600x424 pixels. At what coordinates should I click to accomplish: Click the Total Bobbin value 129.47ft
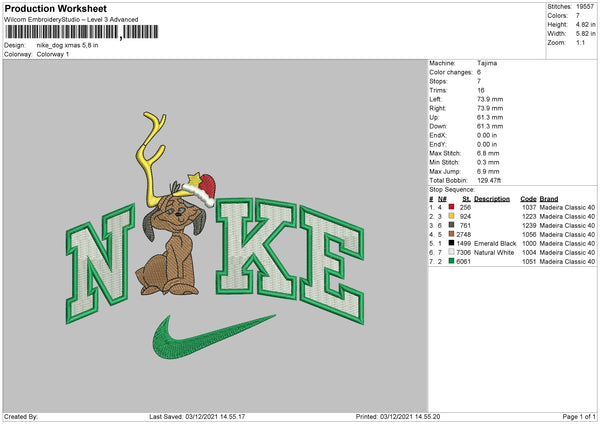coord(489,180)
